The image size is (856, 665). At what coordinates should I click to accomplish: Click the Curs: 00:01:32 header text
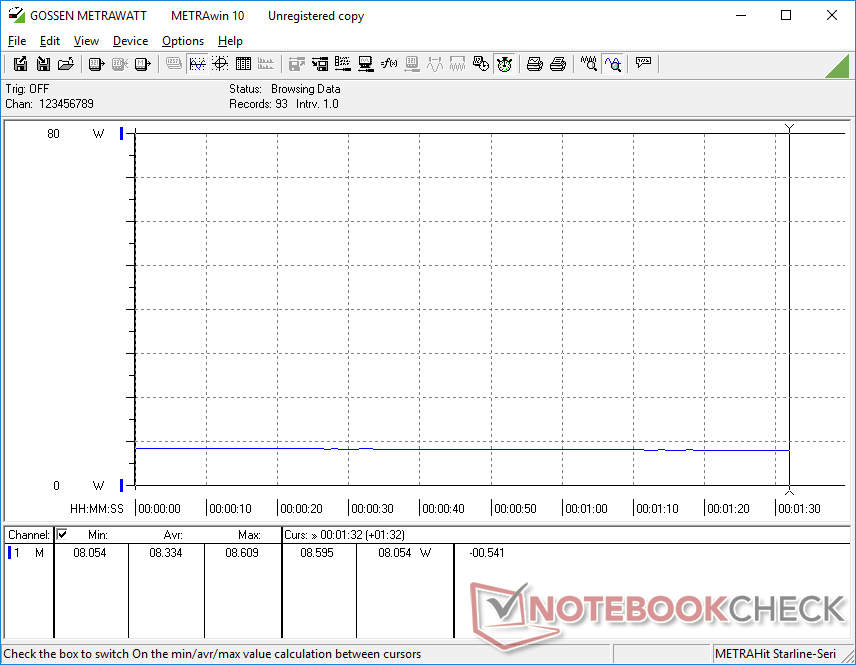(344, 535)
